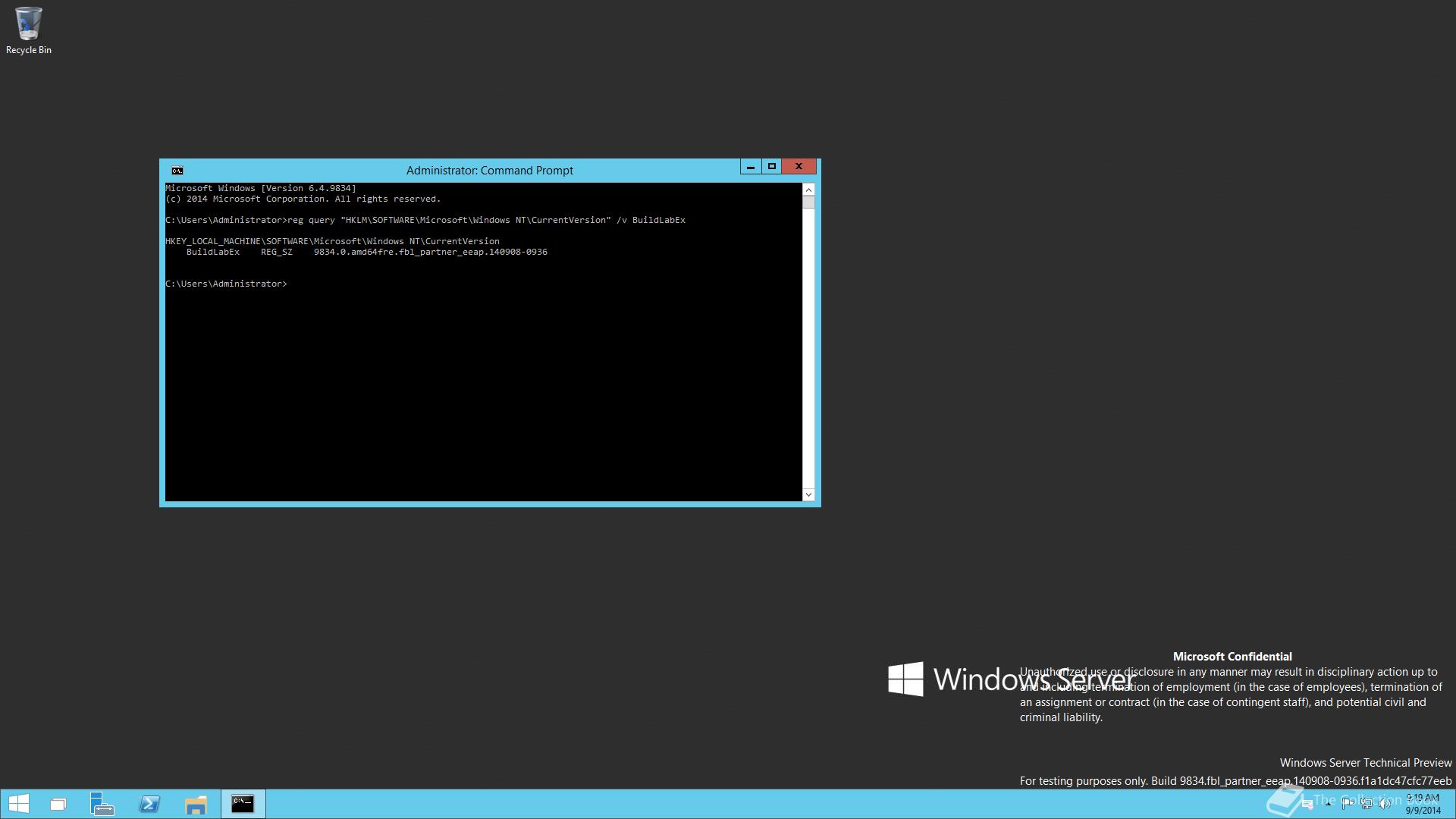Open the Recycle Bin desktop icon

pyautogui.click(x=28, y=31)
